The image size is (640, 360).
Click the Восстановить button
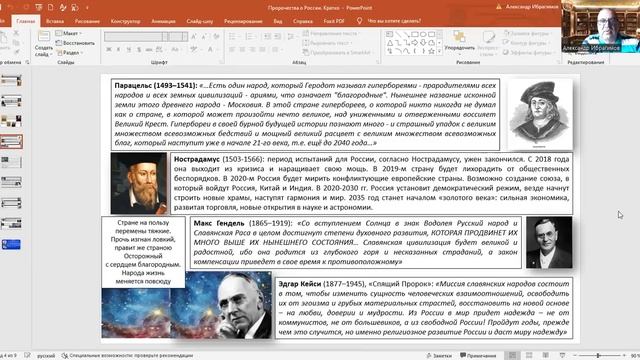pos(75,43)
